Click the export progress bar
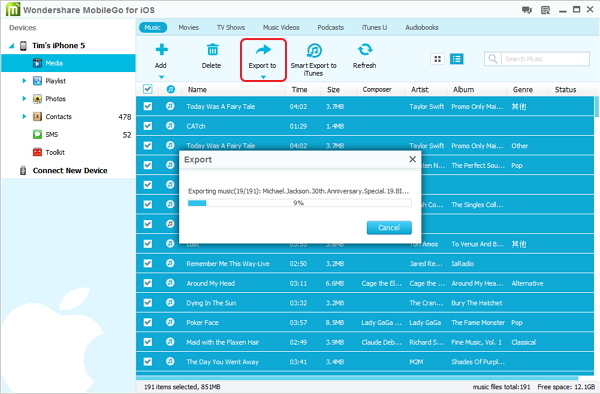Image resolution: width=600 pixels, height=394 pixels. click(299, 203)
